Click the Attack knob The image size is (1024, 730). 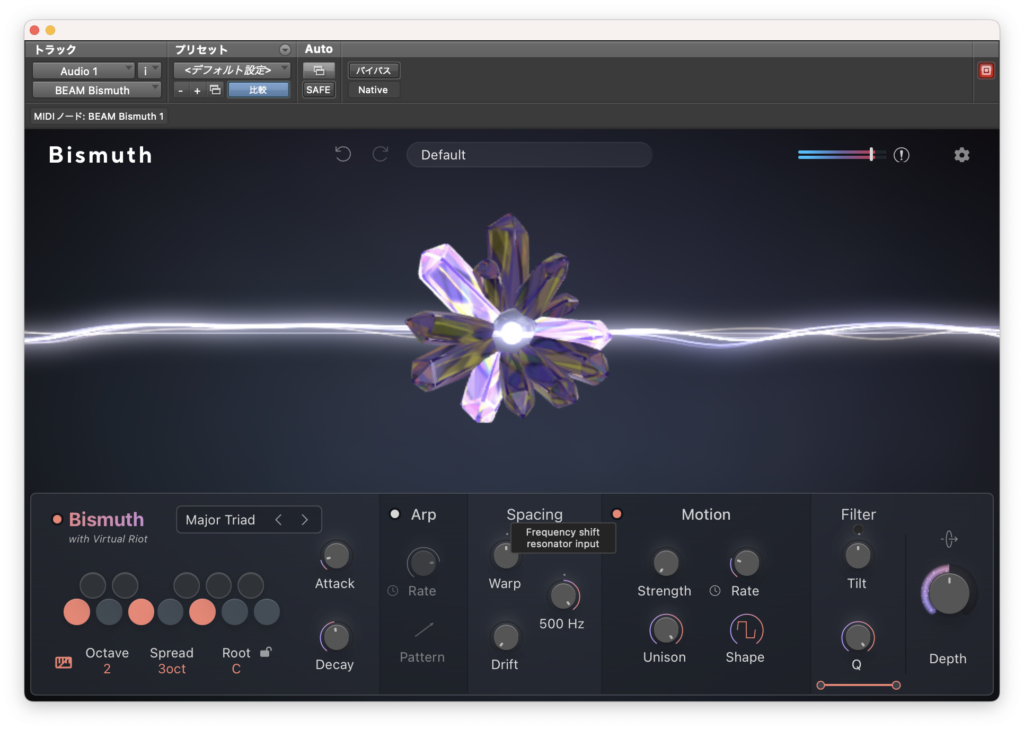point(336,556)
